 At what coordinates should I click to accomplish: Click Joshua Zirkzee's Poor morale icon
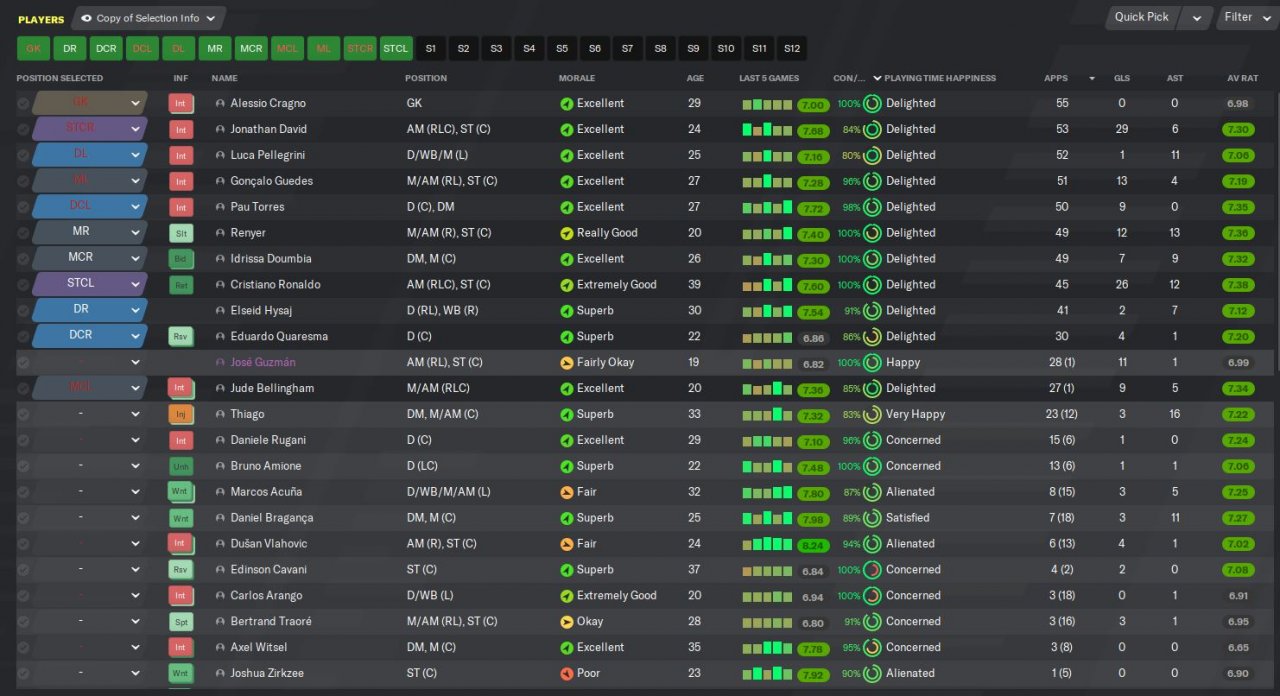[566, 673]
